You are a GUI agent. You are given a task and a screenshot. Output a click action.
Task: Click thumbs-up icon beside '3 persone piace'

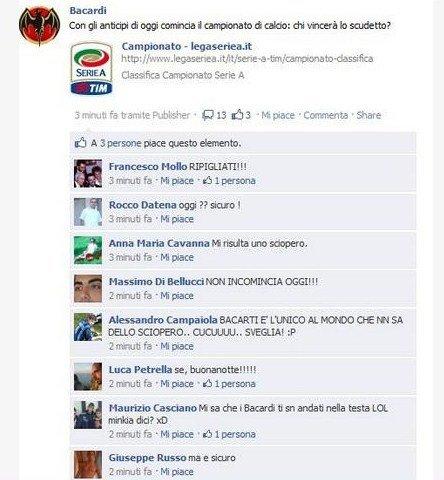point(80,143)
